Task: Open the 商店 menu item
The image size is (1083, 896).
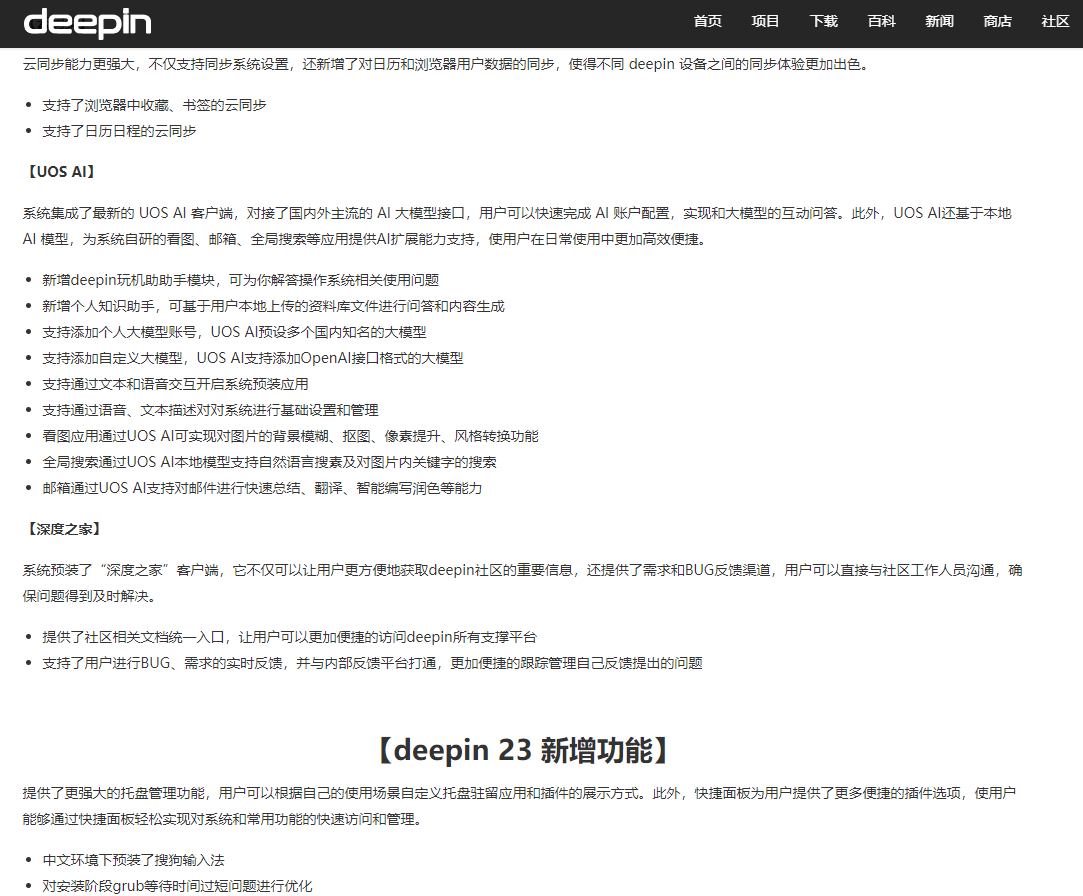Action: pyautogui.click(x=997, y=21)
